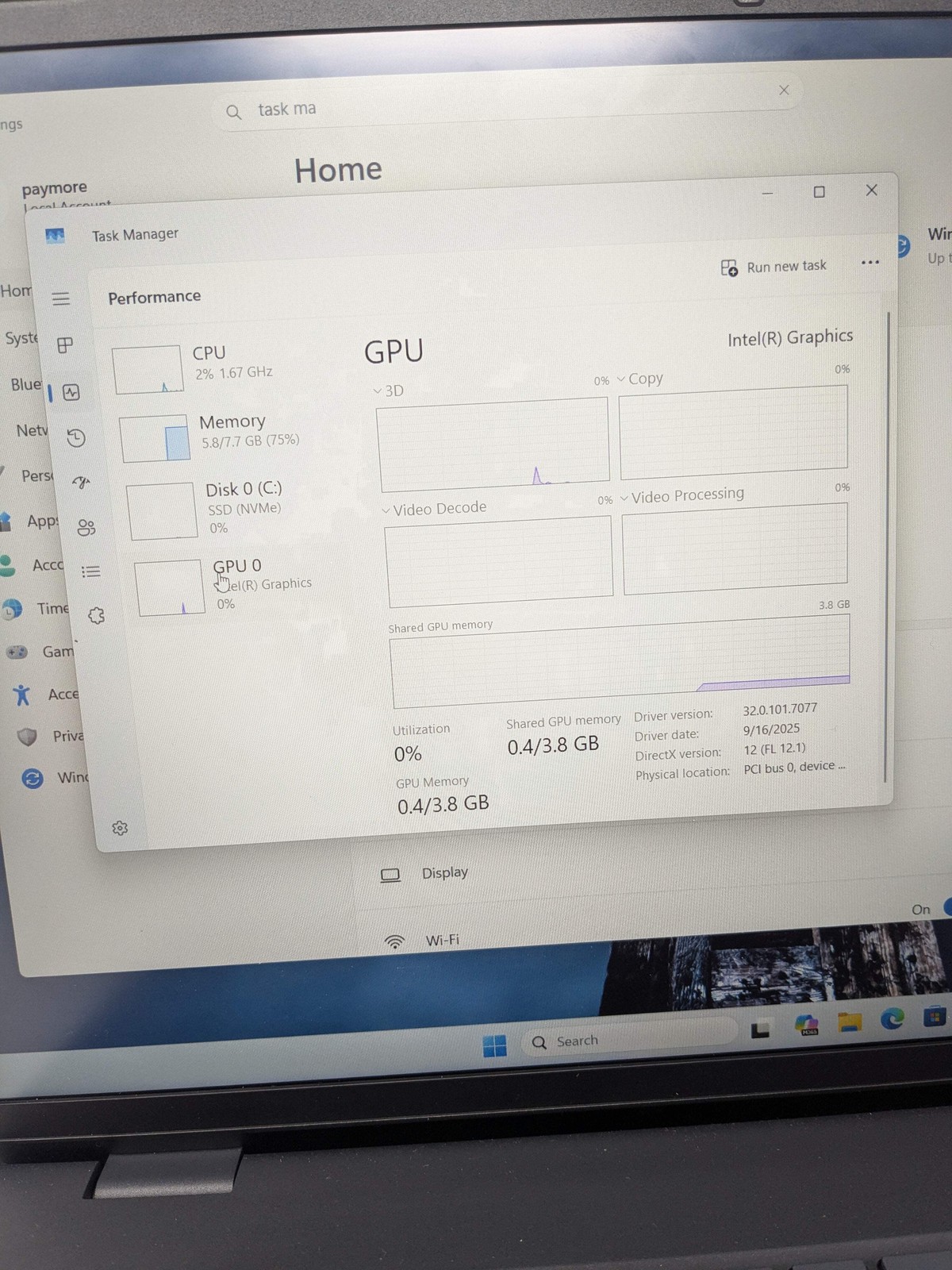952x1270 pixels.
Task: Select Accessibility in the Settings sidebar
Action: point(46,695)
